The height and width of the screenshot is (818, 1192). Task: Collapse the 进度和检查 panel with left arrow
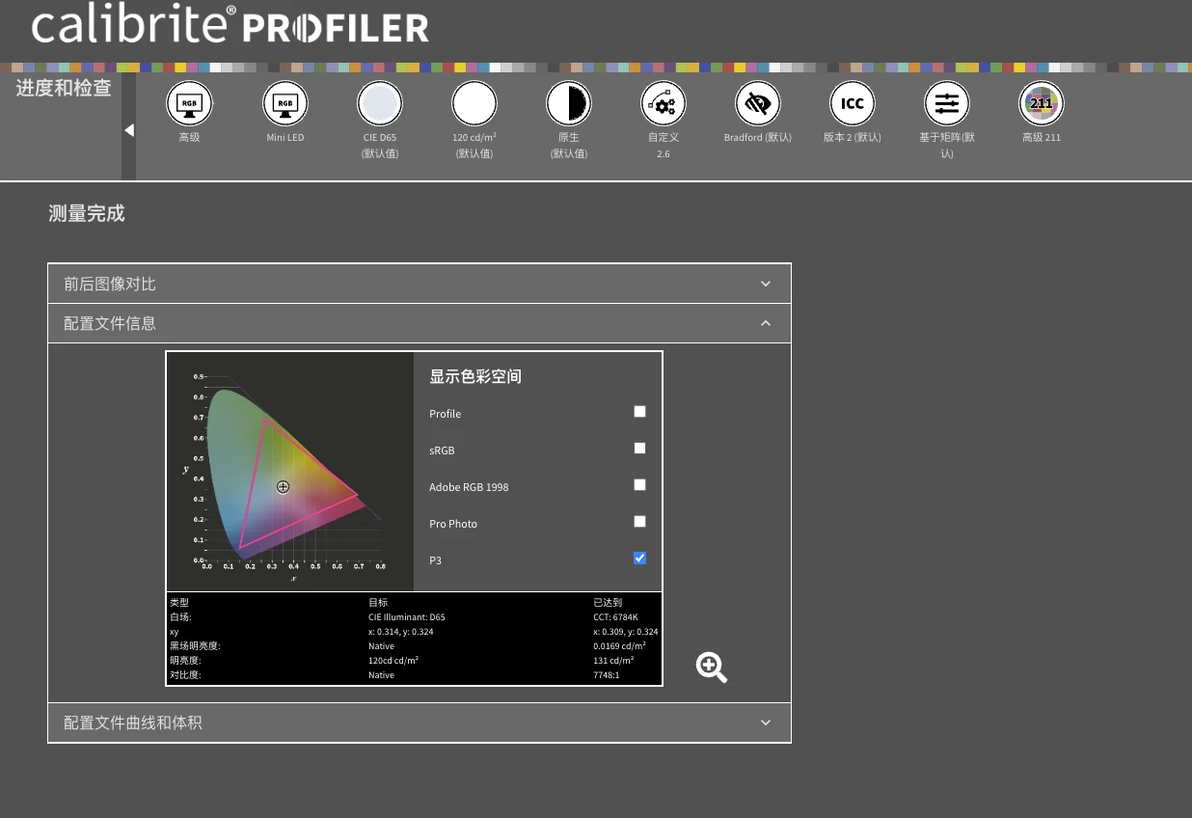129,130
